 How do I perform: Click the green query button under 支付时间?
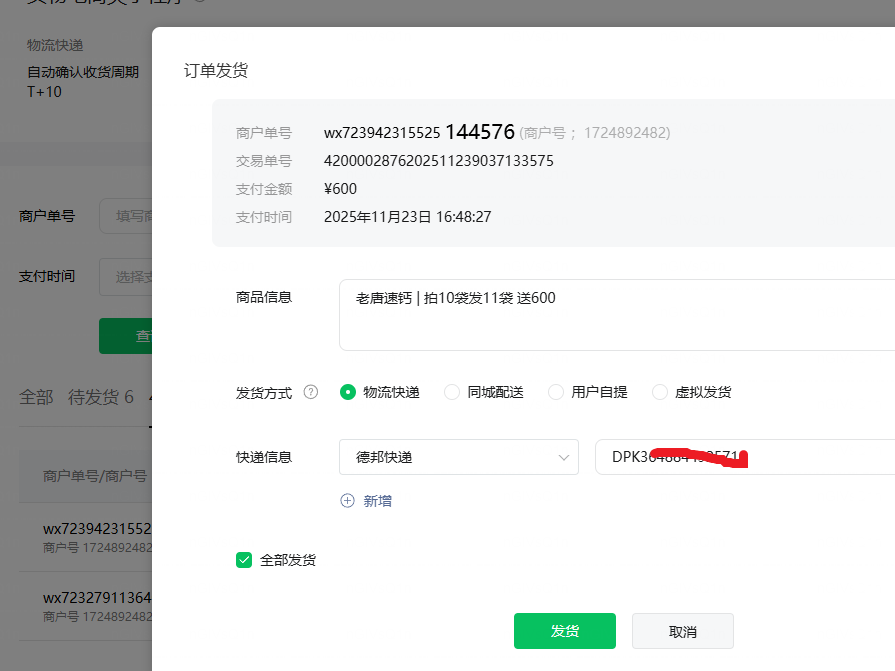click(125, 336)
